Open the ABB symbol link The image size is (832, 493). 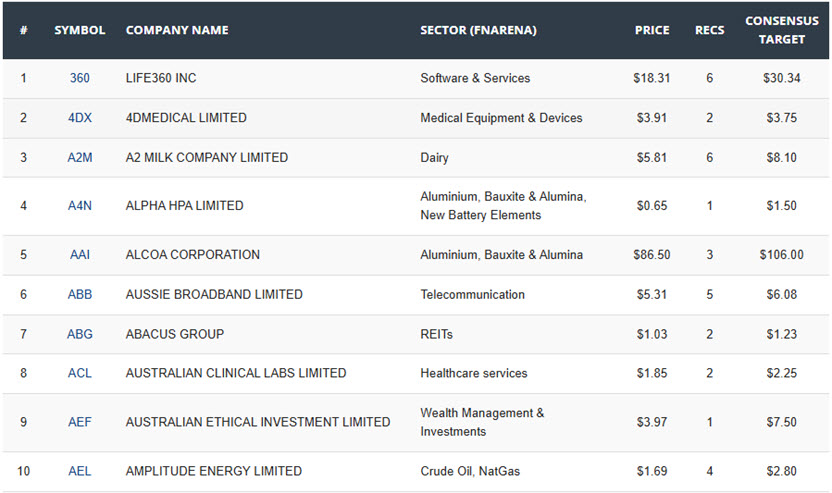[80, 295]
